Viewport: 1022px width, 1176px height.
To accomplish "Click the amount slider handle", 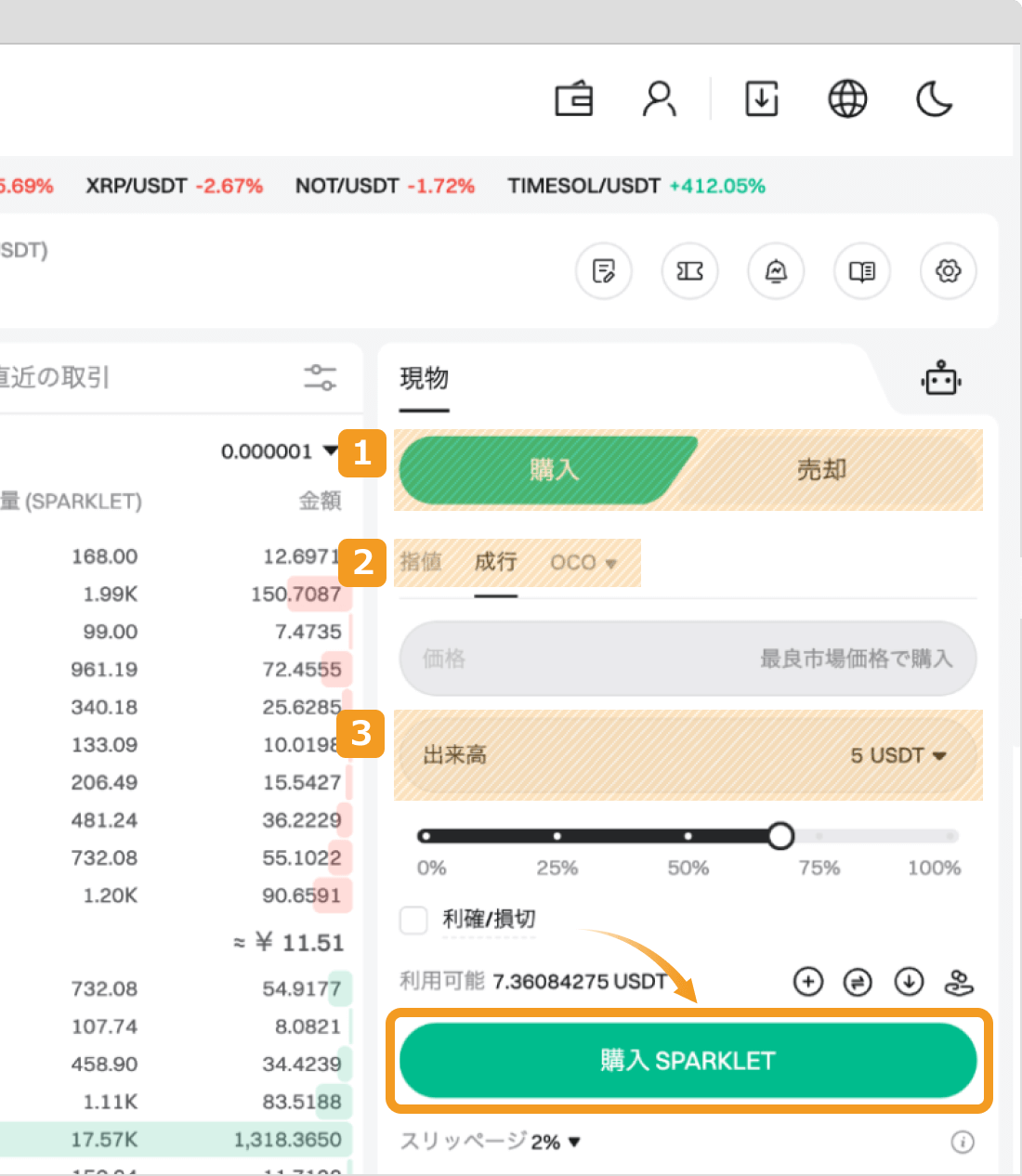I will (780, 836).
